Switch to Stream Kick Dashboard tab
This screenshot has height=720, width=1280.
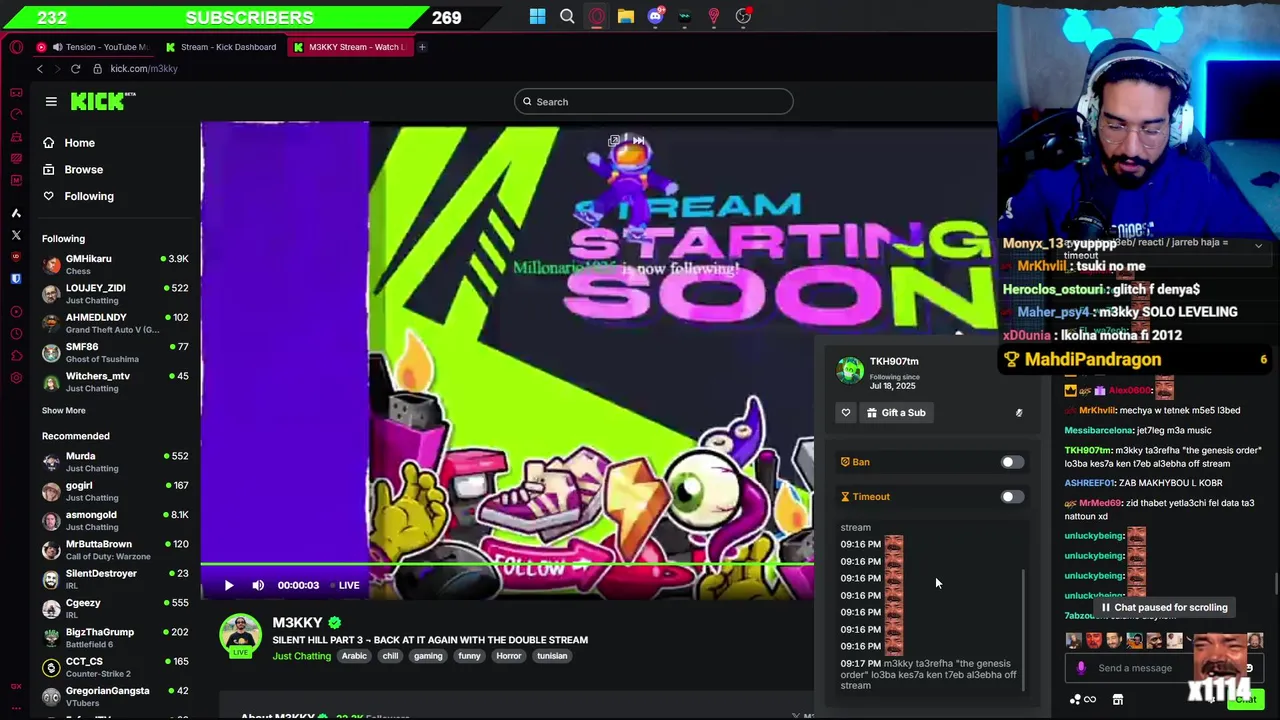tap(221, 47)
